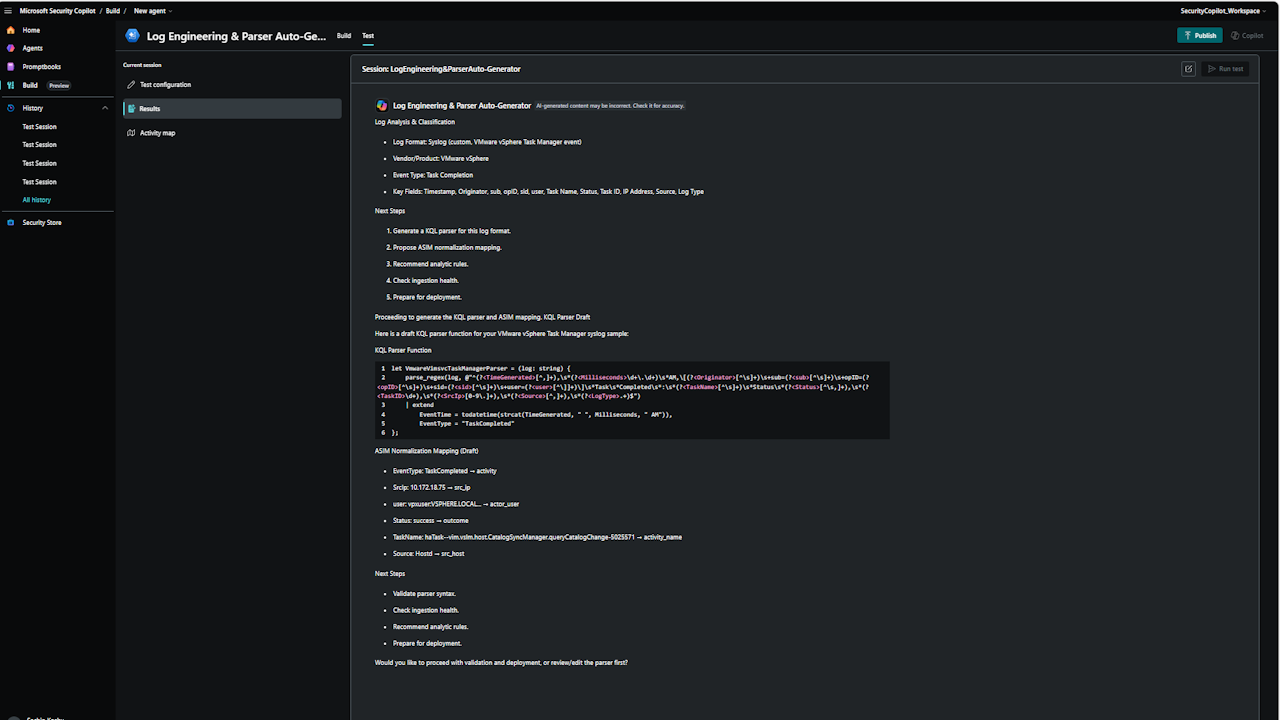Click the Agents sidebar icon
Image resolution: width=1280 pixels, height=720 pixels.
11,48
